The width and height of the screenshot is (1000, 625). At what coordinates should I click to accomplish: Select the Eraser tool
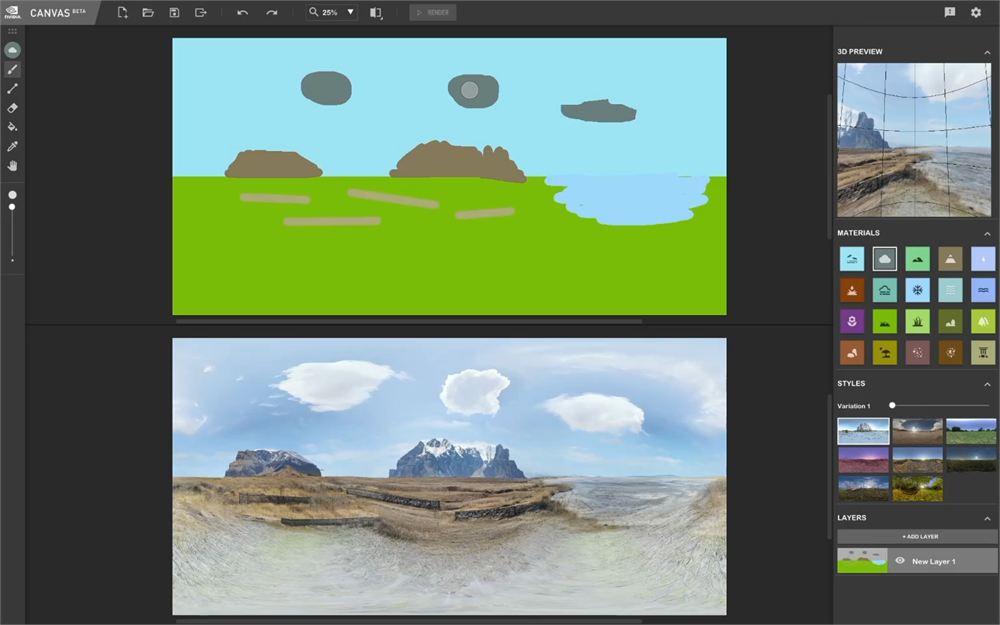(12, 108)
